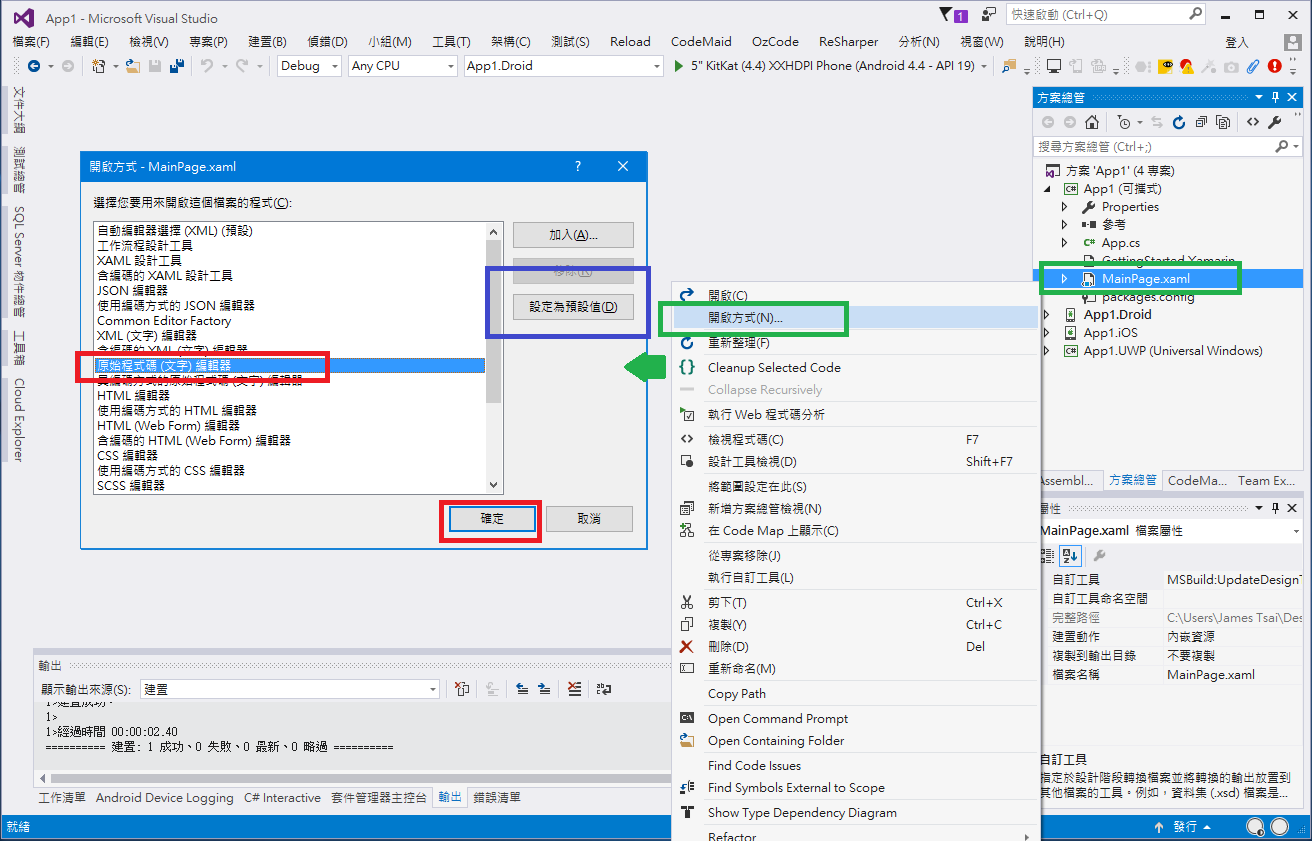Toggle word wrap icon in output panel
The width and height of the screenshot is (1312, 841).
[x=604, y=689]
